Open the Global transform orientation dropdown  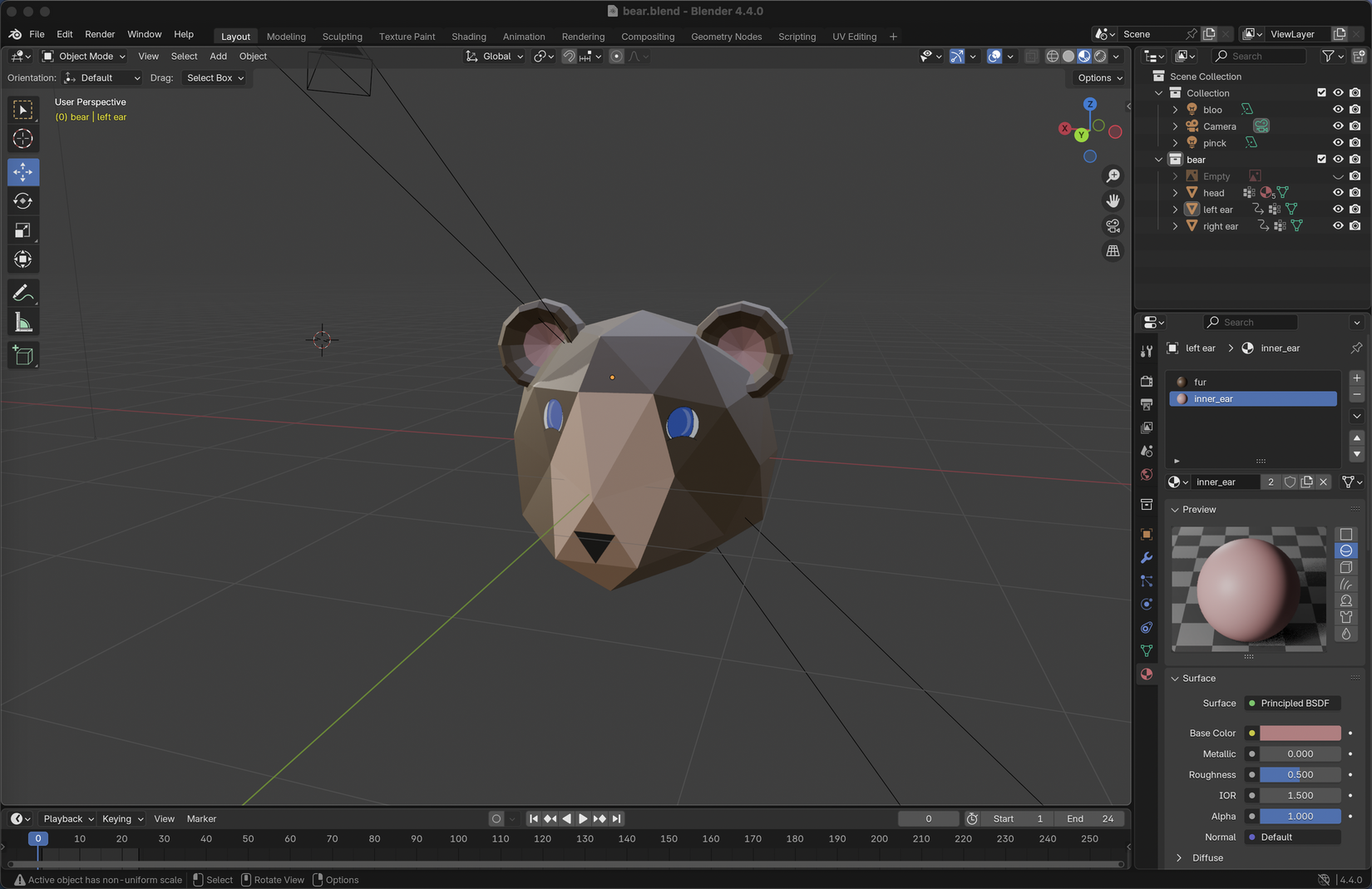click(495, 57)
